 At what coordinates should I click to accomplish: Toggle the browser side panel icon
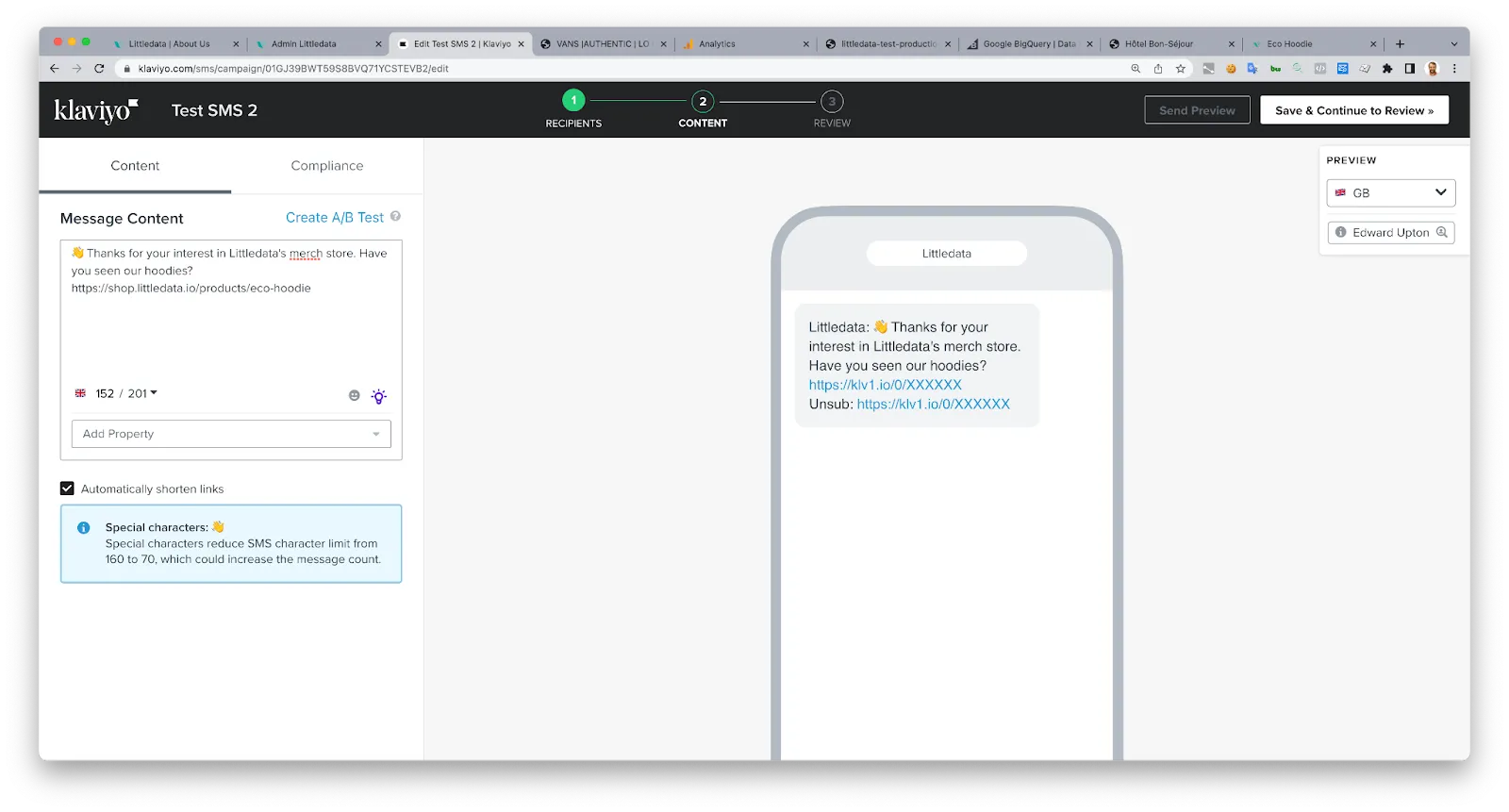[x=1410, y=69]
